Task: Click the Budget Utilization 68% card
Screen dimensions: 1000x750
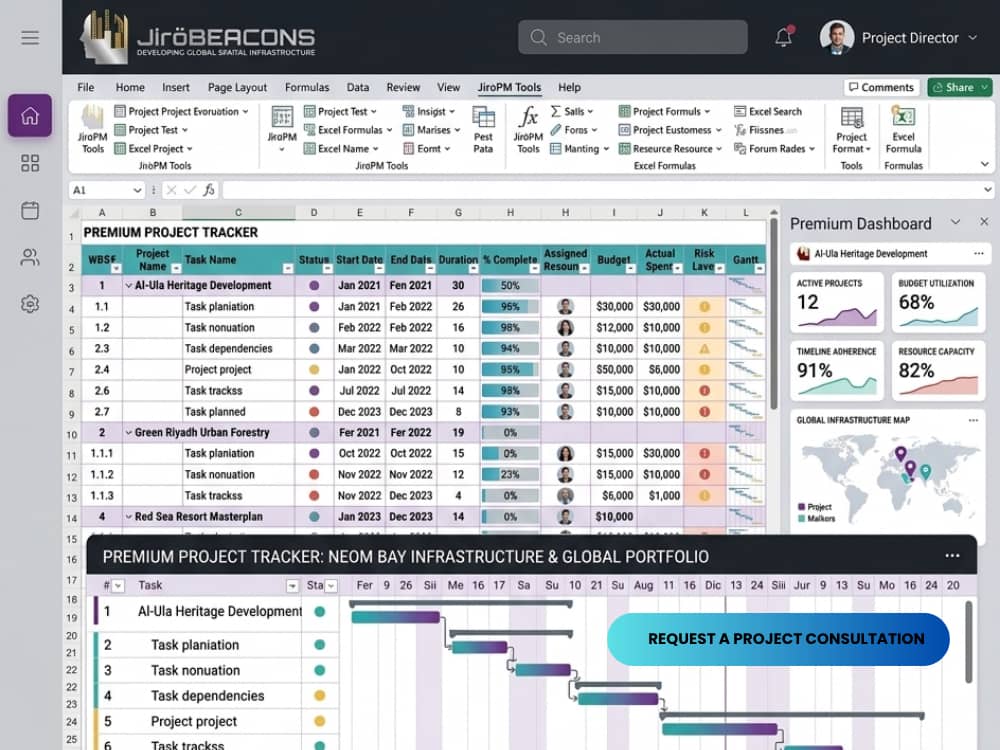Action: pyautogui.click(x=938, y=302)
